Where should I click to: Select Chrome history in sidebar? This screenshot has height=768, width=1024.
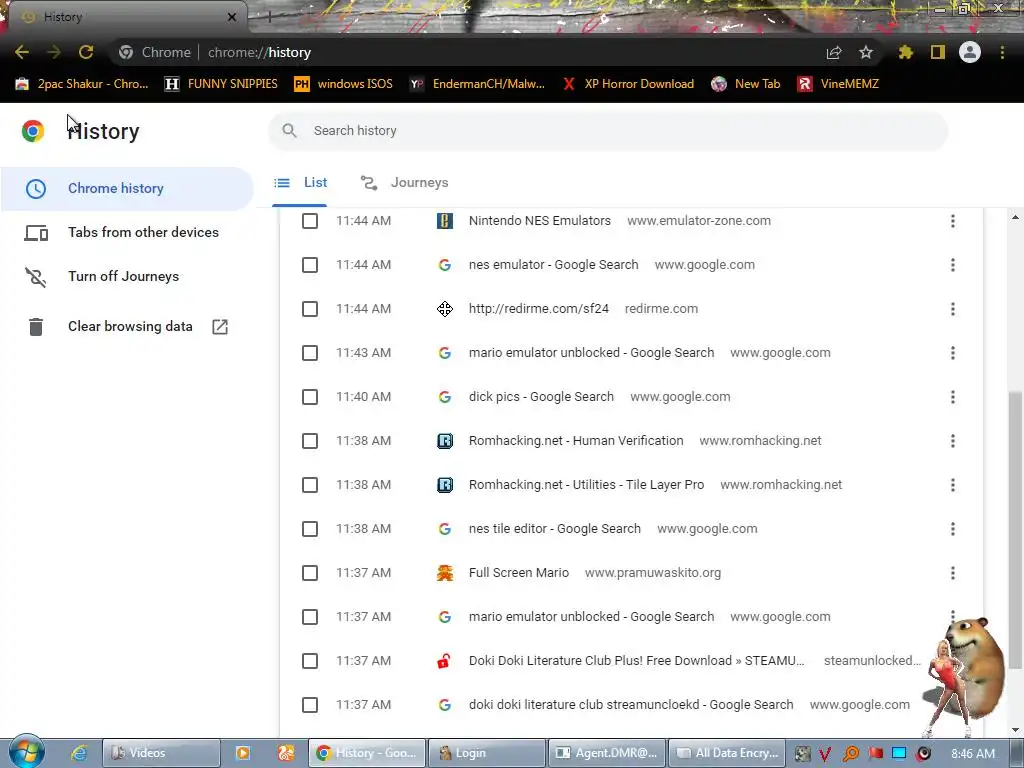point(127,189)
